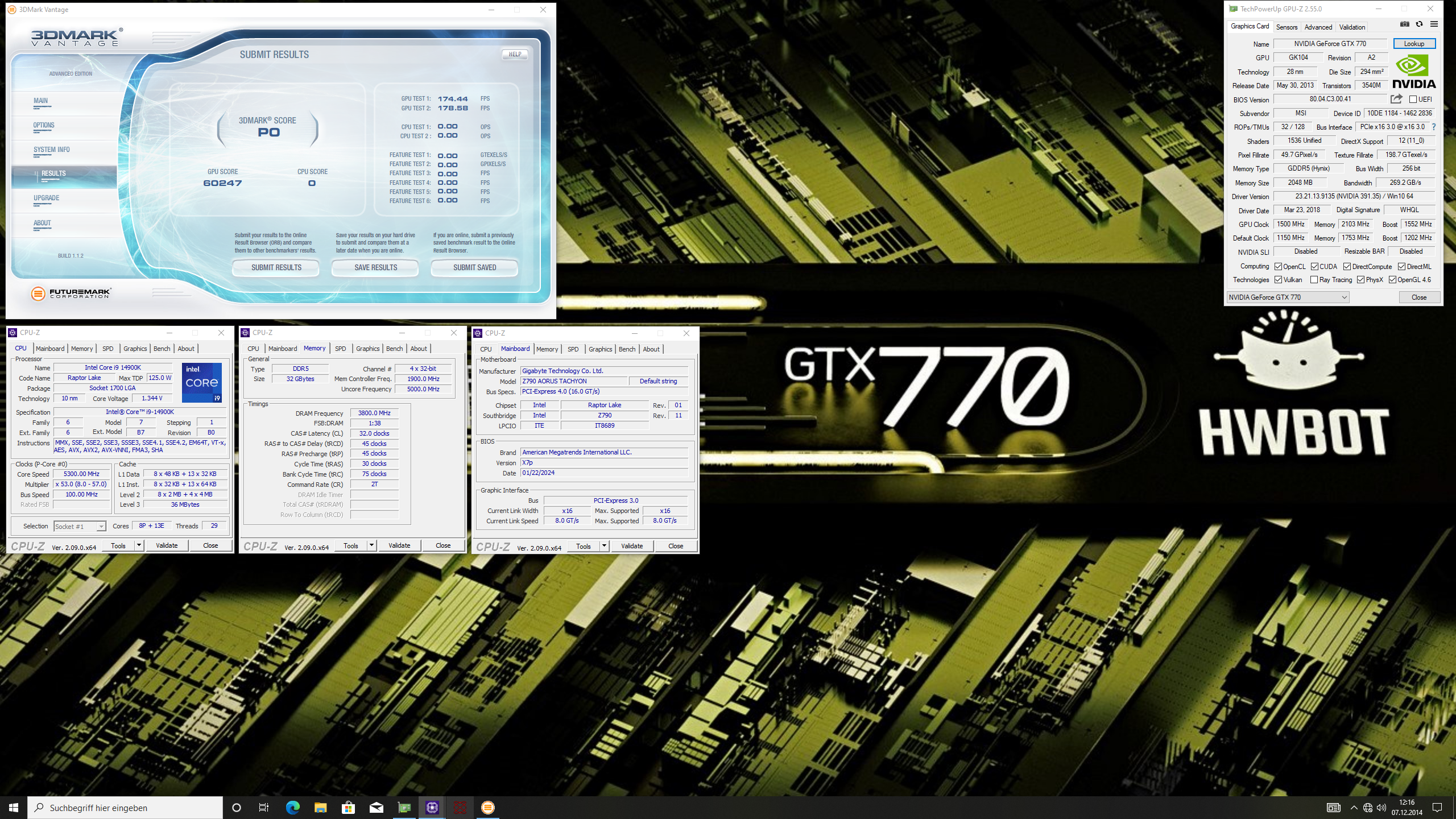Screen dimensions: 1456x819
Task: Open OPTIONS in 3DMark Vantage sidebar
Action: click(x=44, y=125)
